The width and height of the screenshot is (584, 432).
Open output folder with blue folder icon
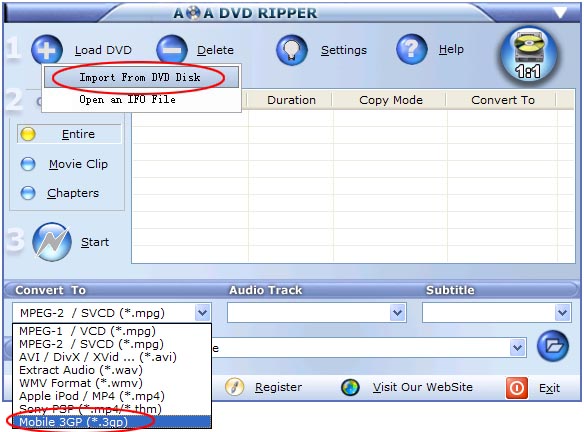(x=553, y=346)
